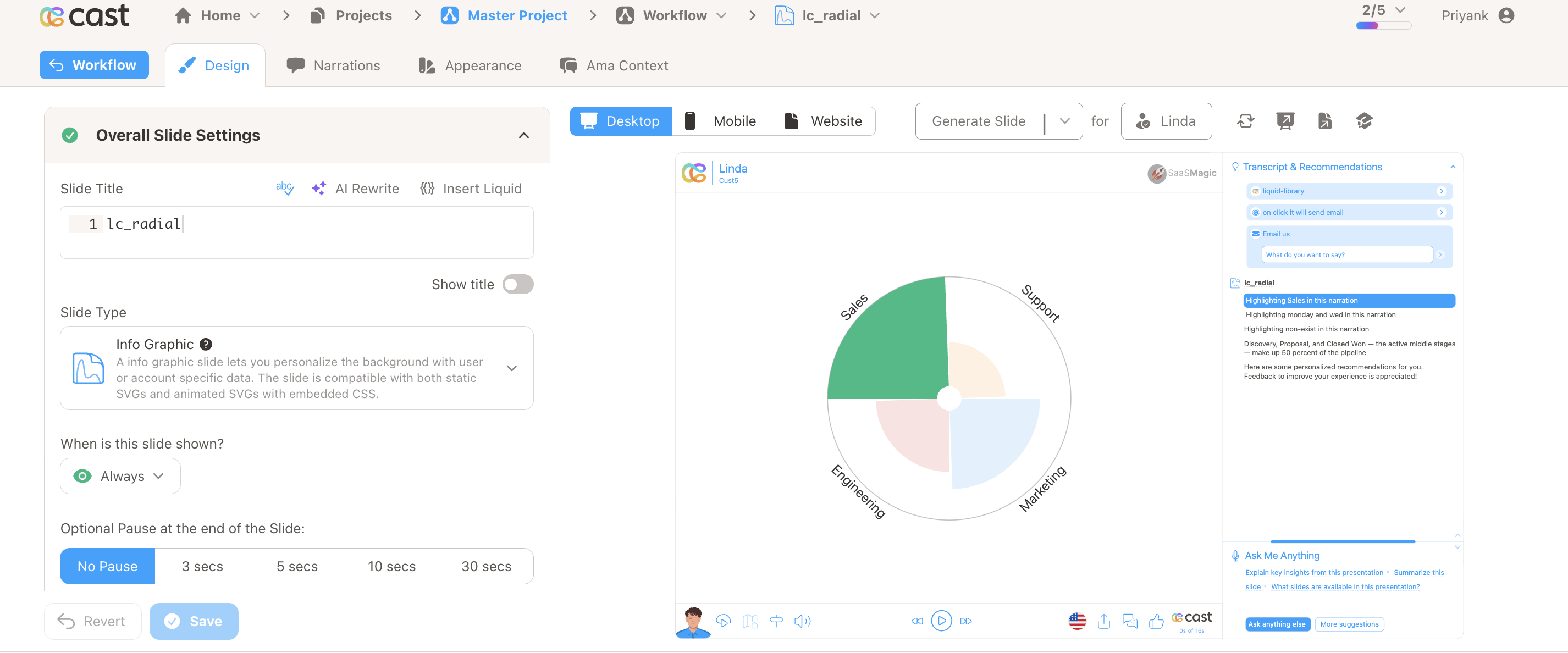Open the Always visibility dropdown

pos(120,476)
